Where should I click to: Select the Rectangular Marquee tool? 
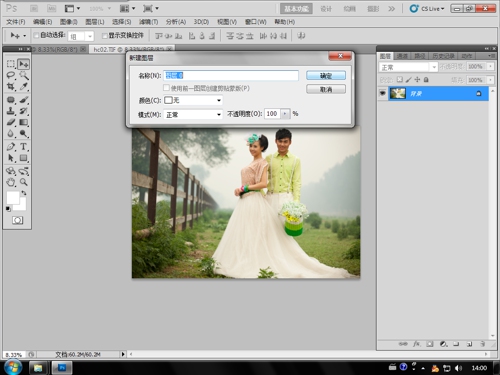tap(11, 64)
